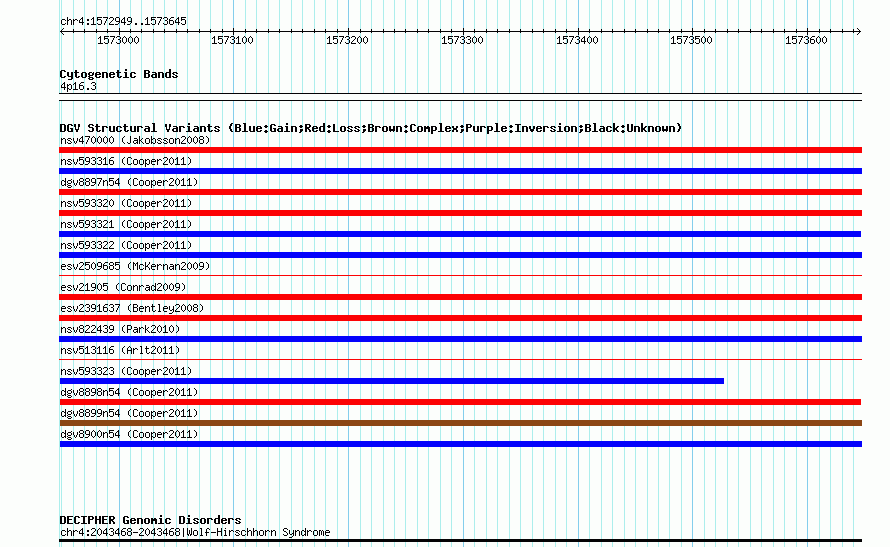Click the 1573600 ruler position
This screenshot has width=890, height=547.
point(807,40)
